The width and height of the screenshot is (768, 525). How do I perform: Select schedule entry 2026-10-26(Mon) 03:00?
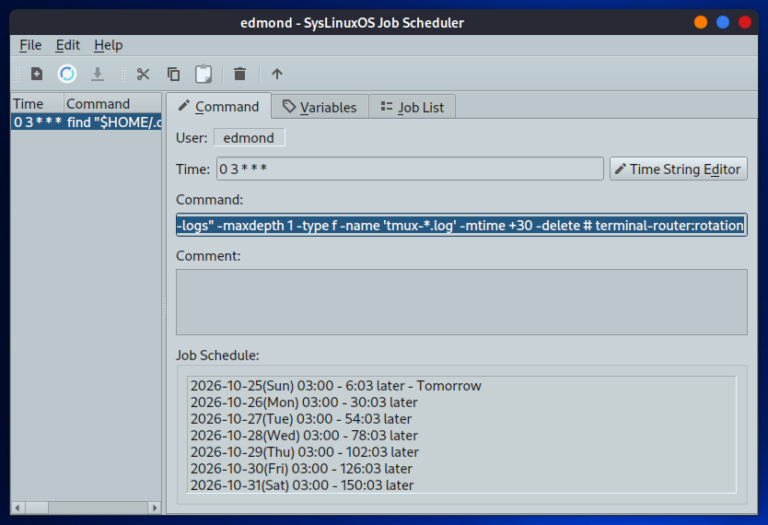point(304,403)
